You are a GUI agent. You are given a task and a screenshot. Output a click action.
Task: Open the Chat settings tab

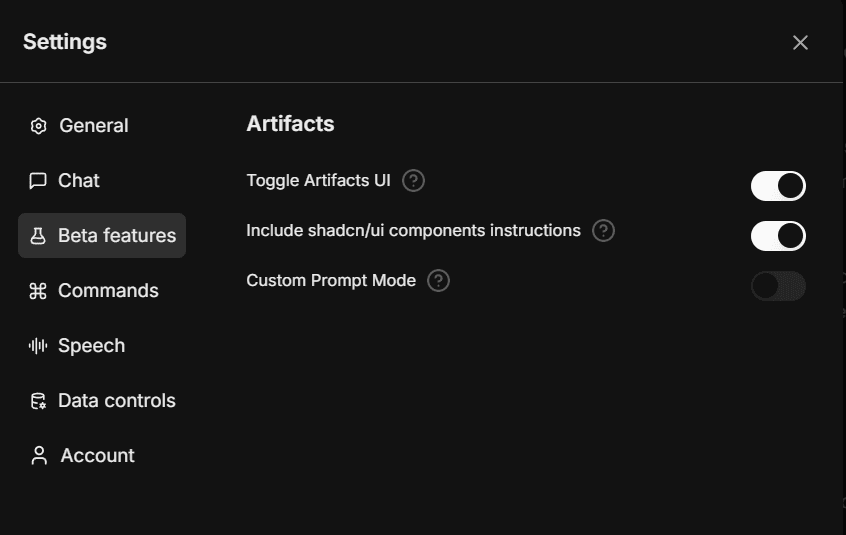click(79, 181)
